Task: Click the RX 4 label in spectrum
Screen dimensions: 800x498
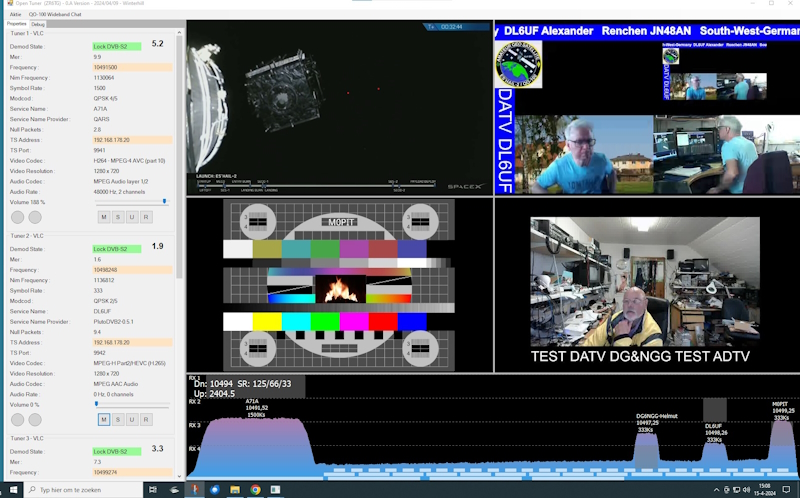Action: 194,449
